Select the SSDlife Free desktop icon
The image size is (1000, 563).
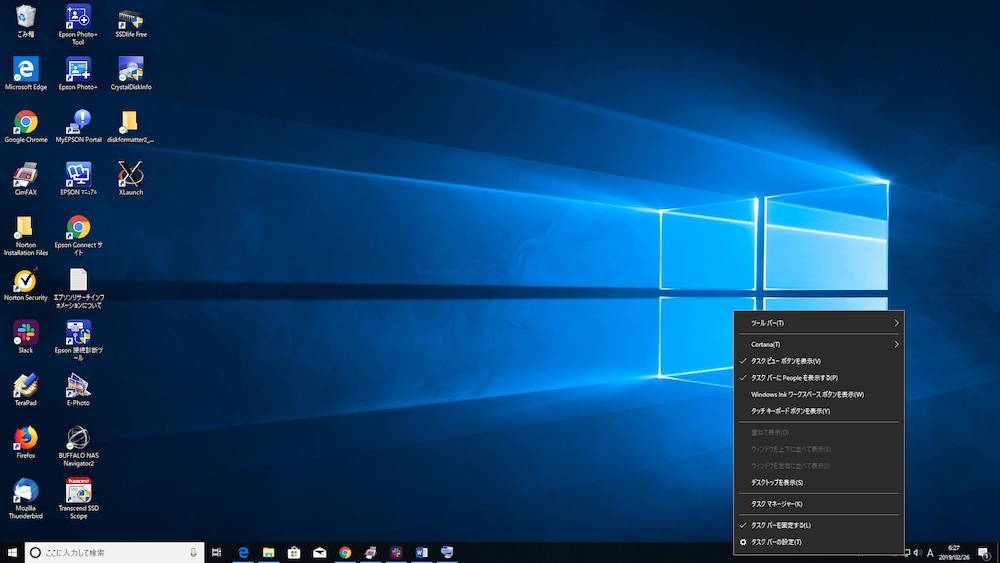tap(131, 22)
